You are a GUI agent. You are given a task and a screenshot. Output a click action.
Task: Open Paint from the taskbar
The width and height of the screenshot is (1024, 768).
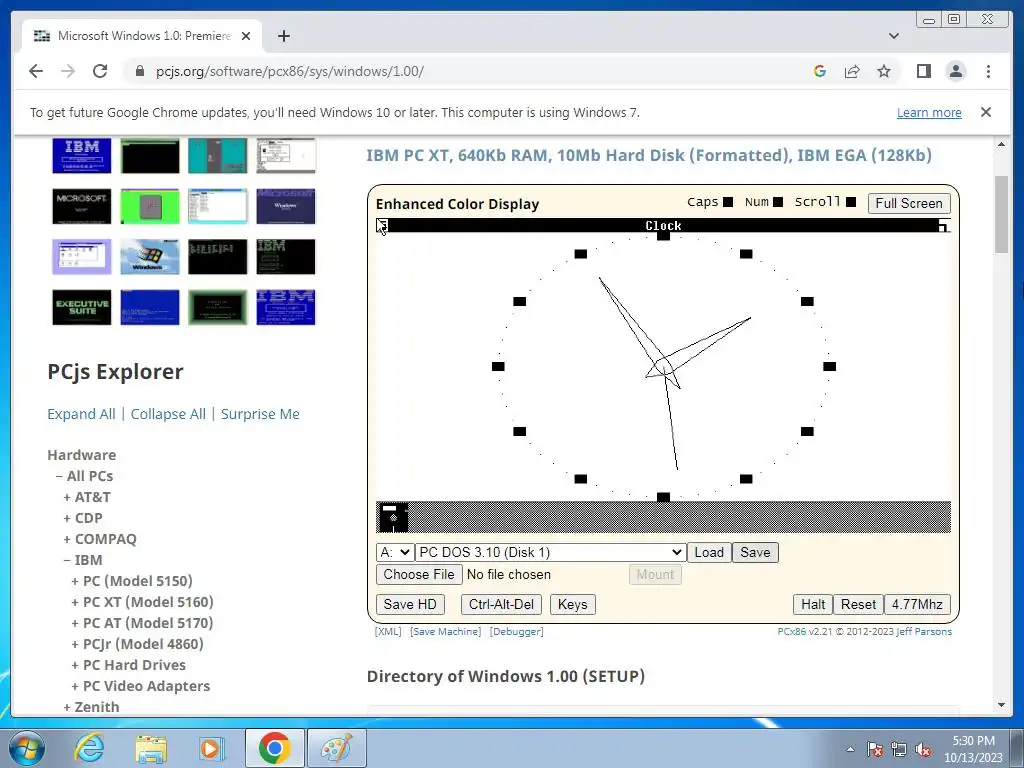point(337,748)
